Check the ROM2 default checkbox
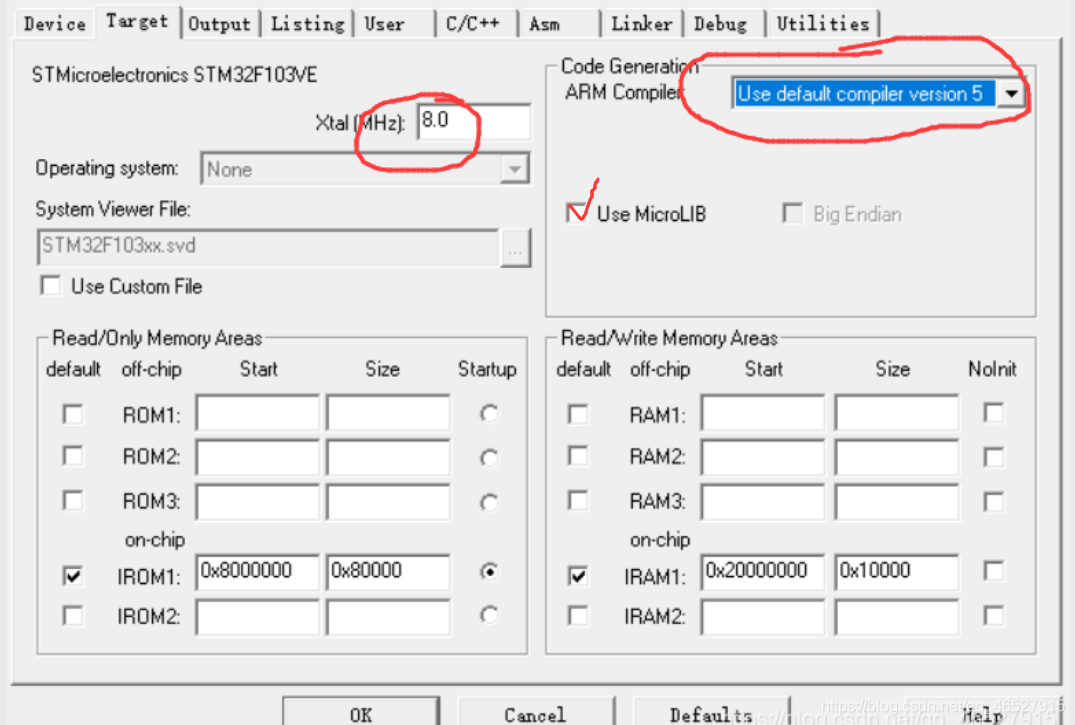Screen dimensions: 1075x725 73,456
